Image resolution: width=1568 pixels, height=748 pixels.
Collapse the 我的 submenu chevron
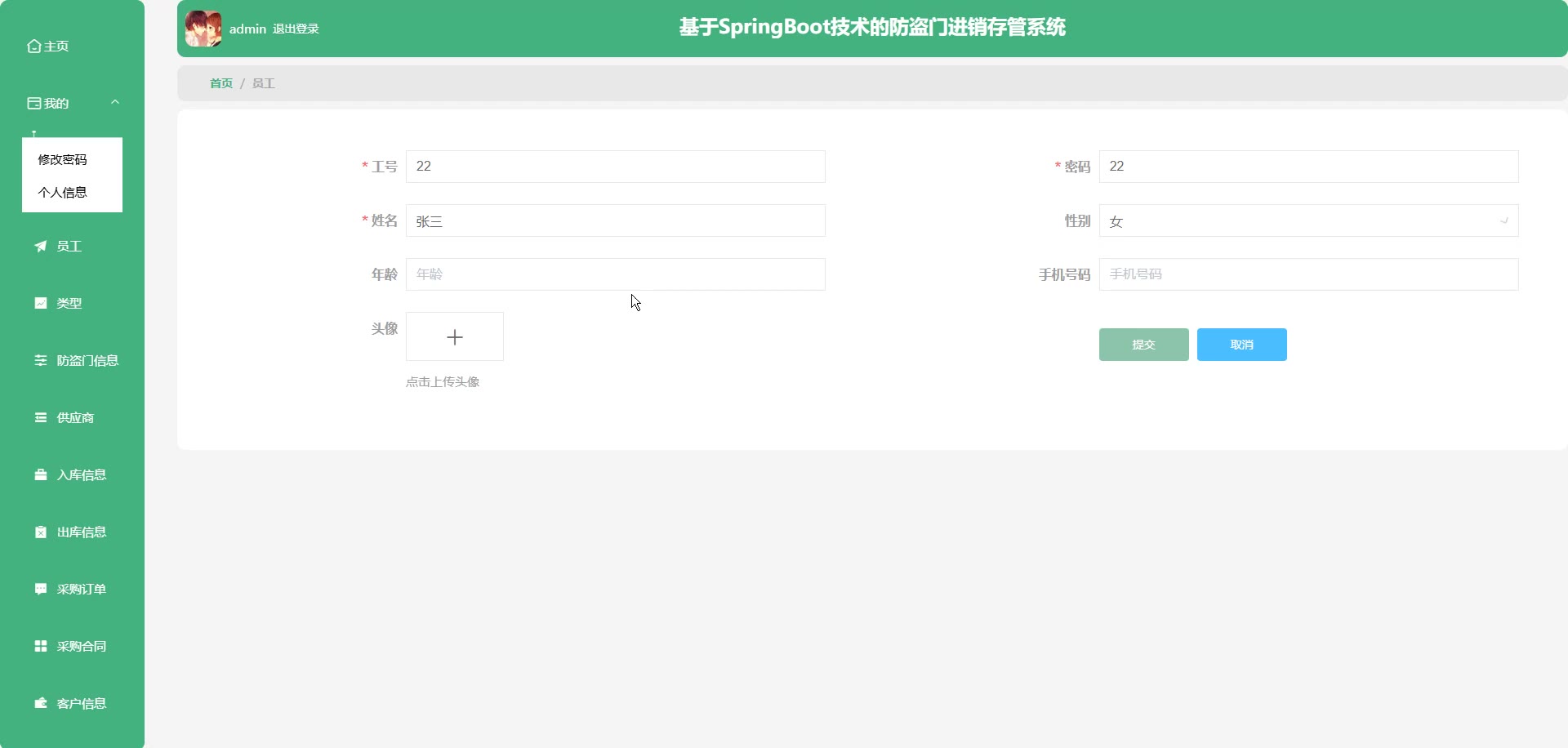click(115, 103)
